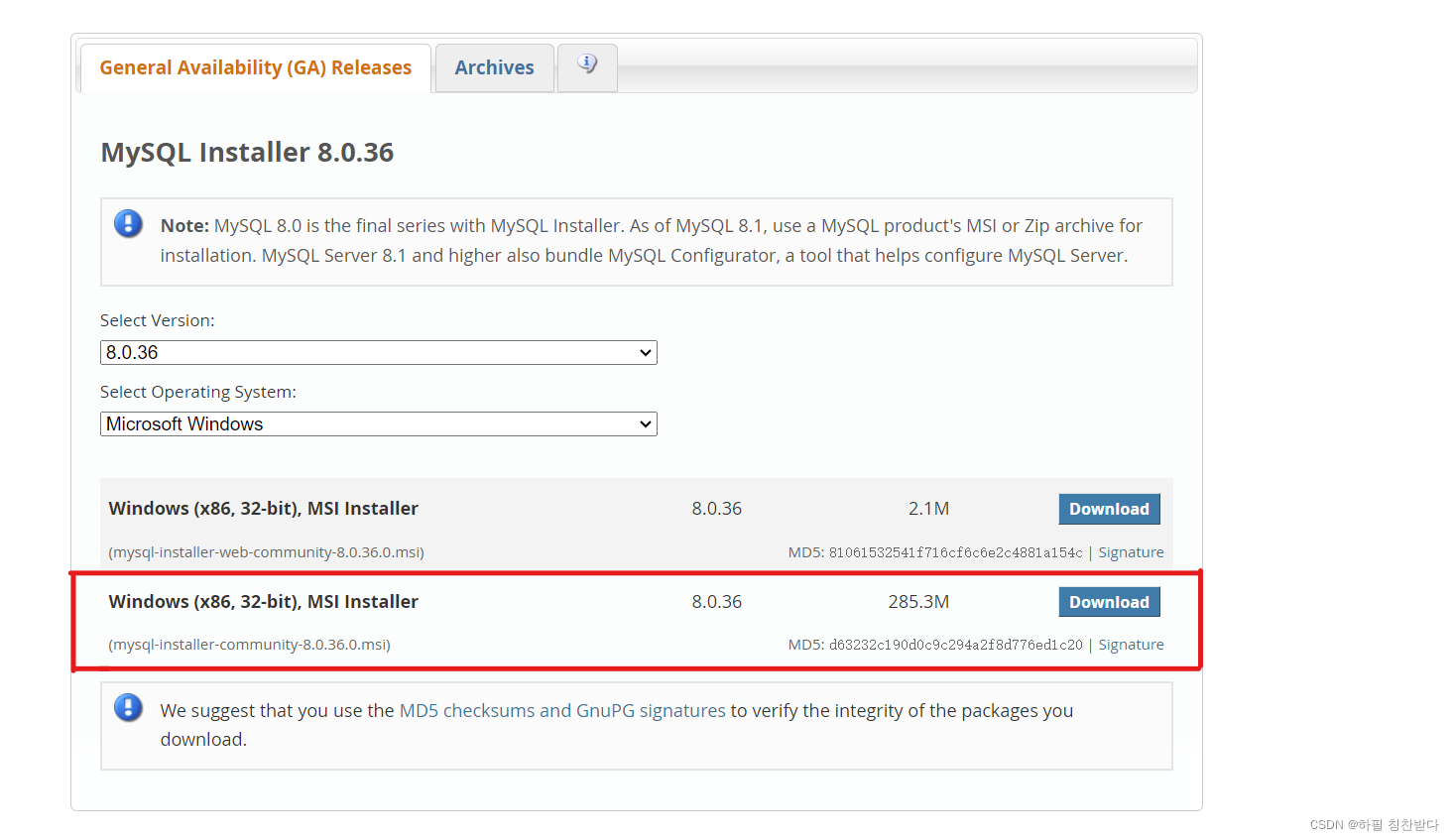Select MD5 hash 81061532541f716cf6c6e2c4881a154c
1454x840 pixels.
click(955, 552)
